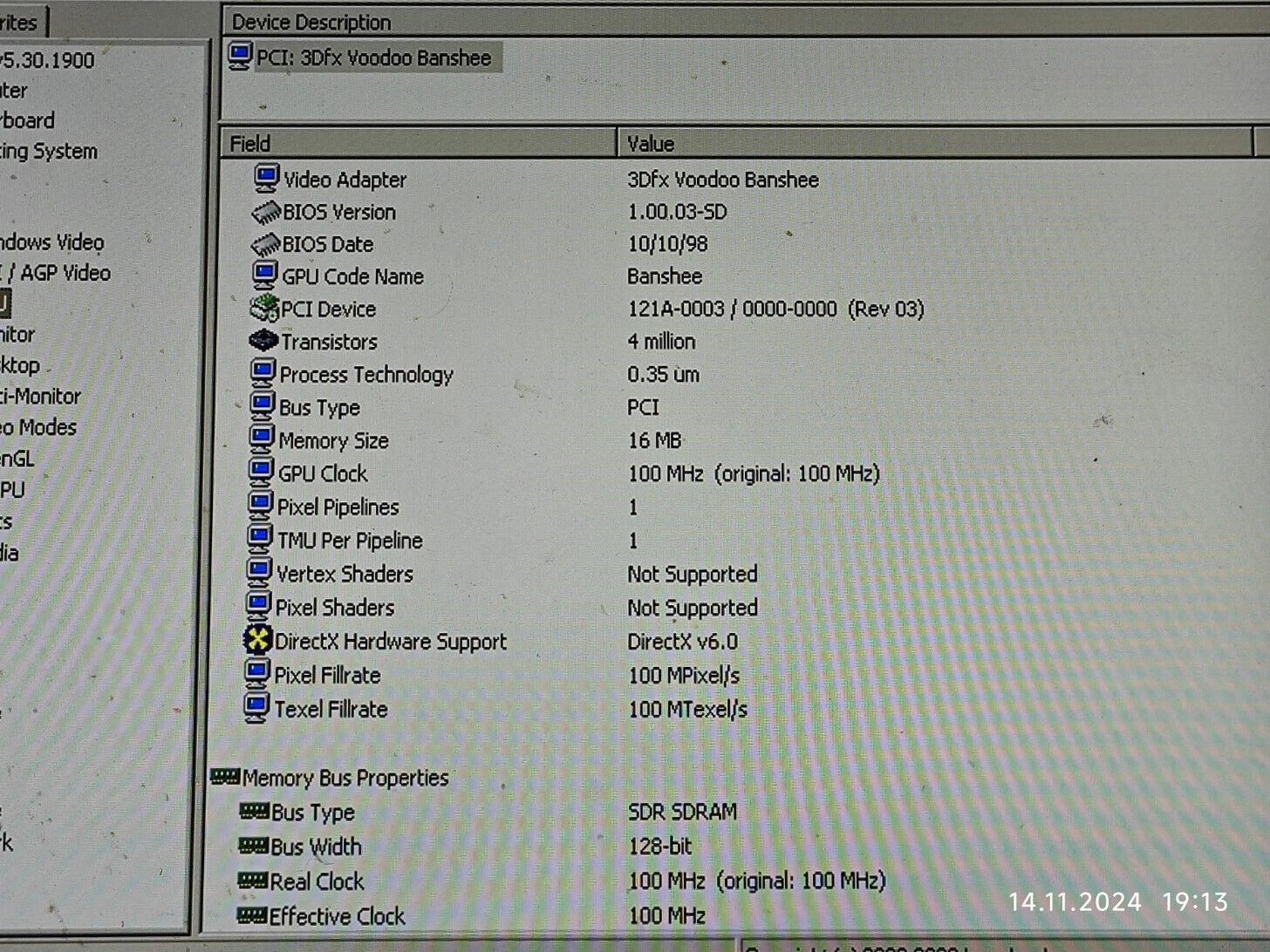Click the TMU Per Pipeline icon
This screenshot has width=1270, height=952.
click(x=260, y=539)
